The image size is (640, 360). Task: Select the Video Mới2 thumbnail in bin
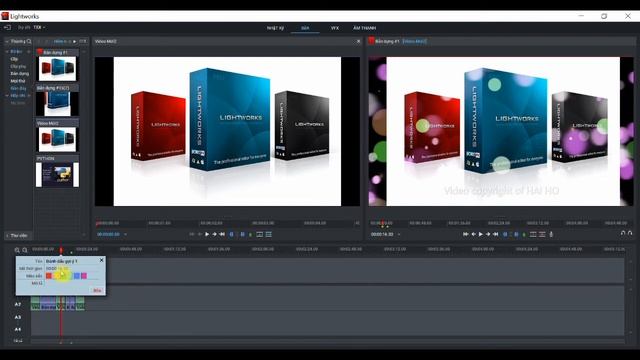pos(57,139)
